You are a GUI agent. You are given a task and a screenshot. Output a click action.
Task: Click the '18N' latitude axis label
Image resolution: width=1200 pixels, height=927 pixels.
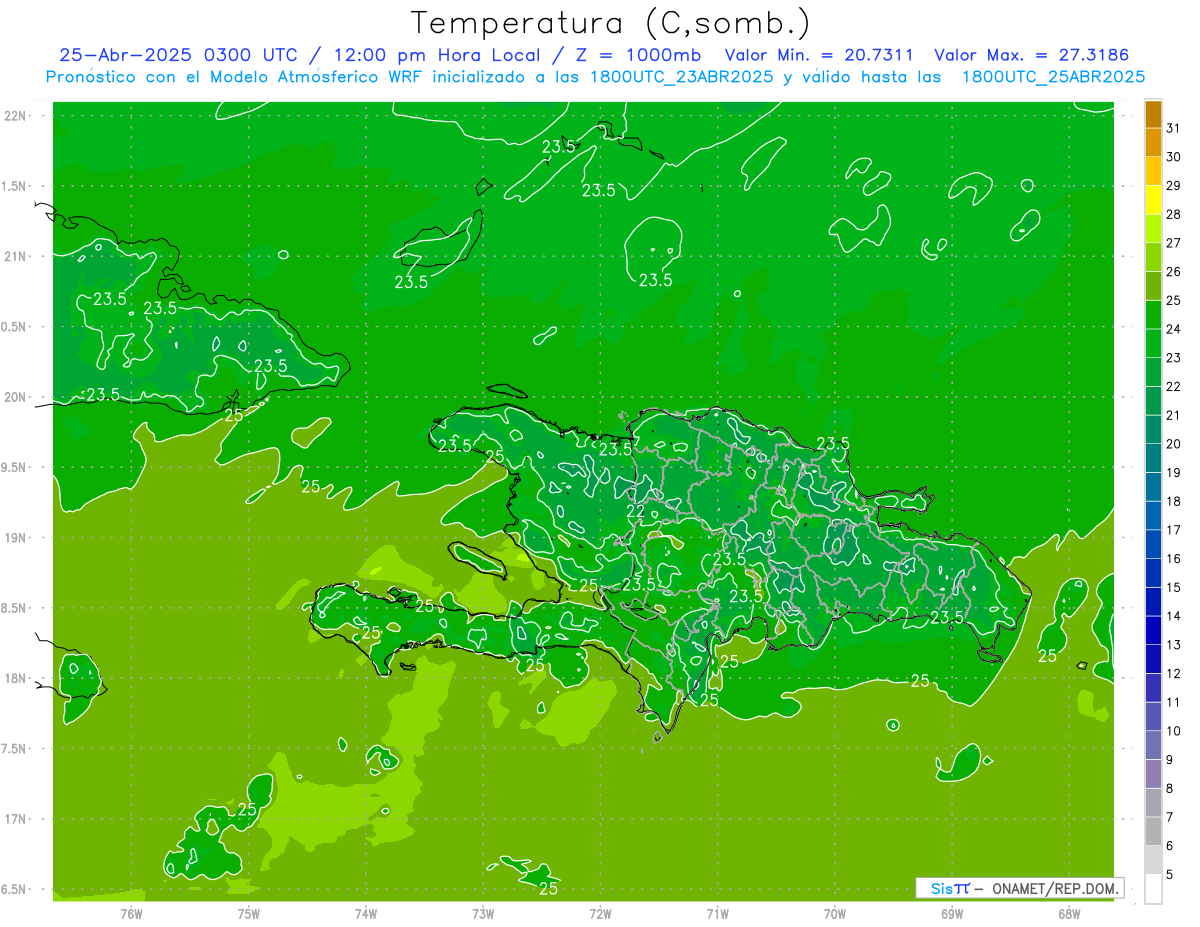coord(14,679)
